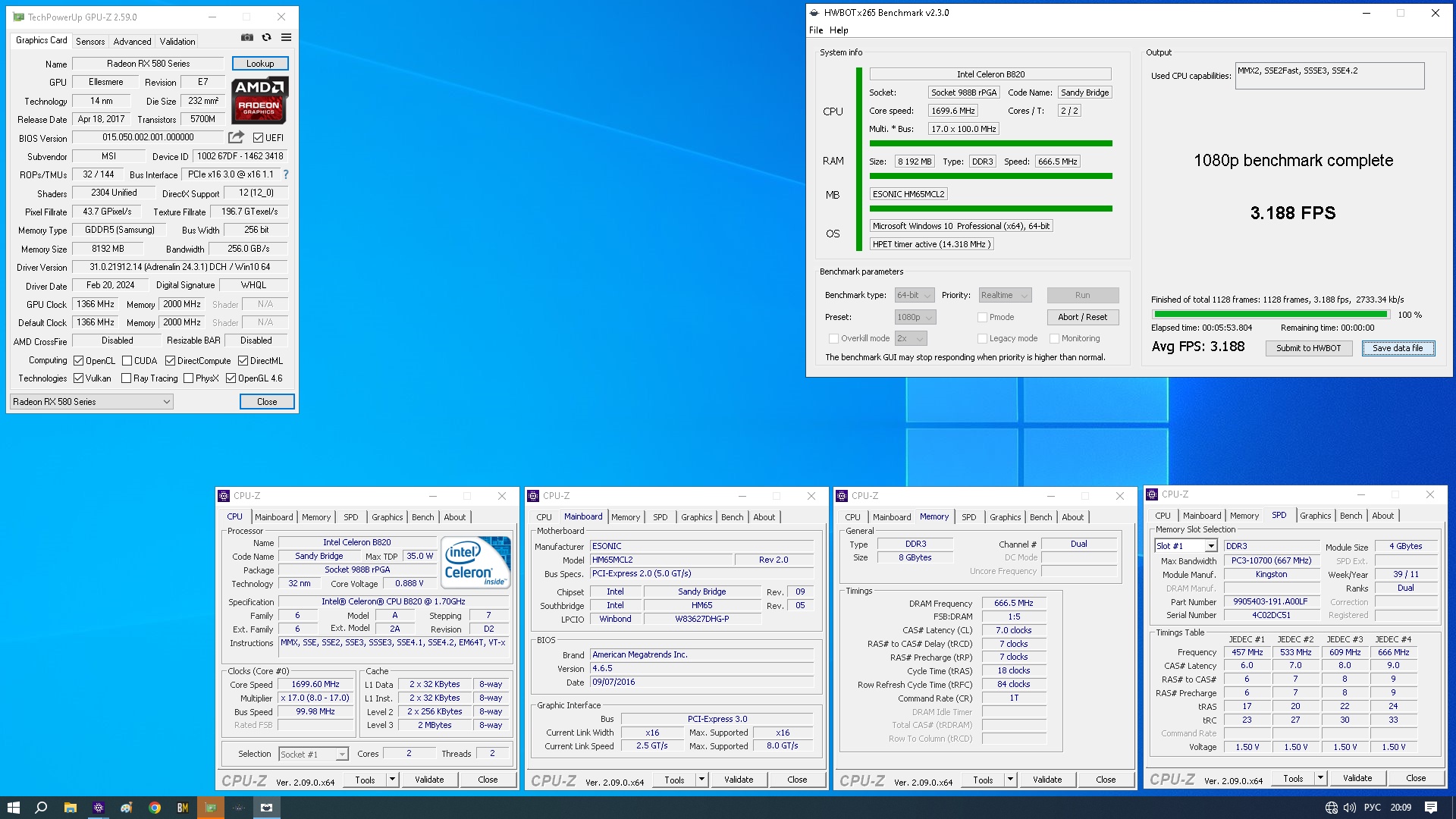Click the dark taskbar icon next to GPU-Z
The width and height of the screenshot is (1456, 819).
point(238,808)
